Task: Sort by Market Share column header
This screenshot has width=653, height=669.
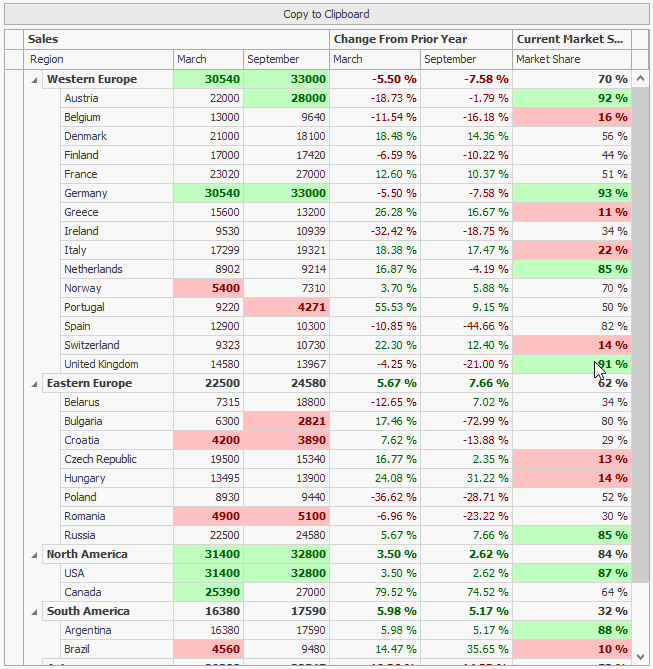Action: point(571,59)
